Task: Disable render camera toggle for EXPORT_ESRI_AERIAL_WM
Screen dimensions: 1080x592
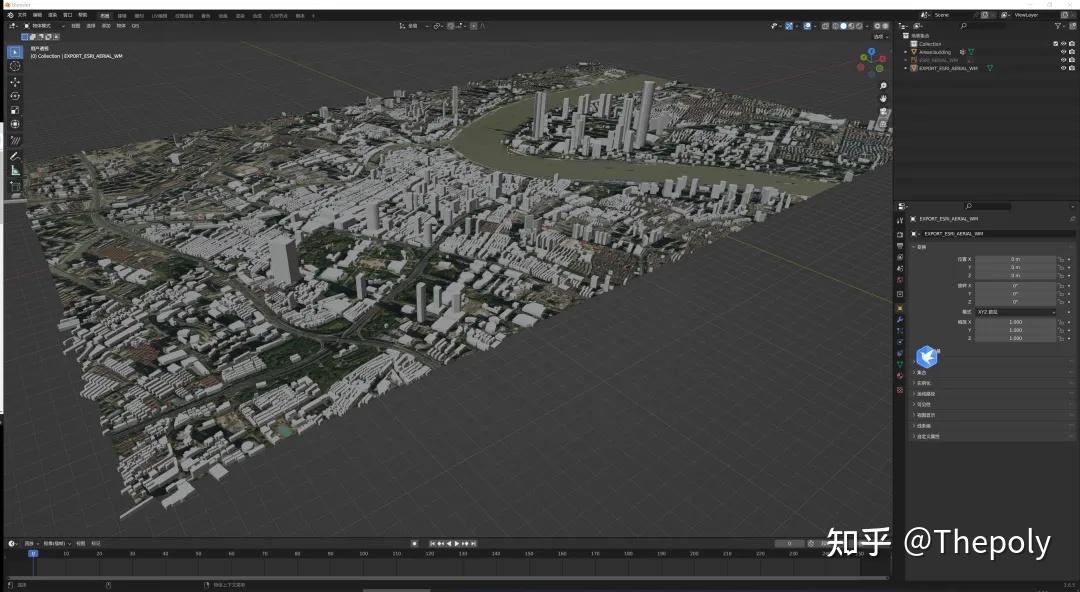Action: click(x=1072, y=68)
